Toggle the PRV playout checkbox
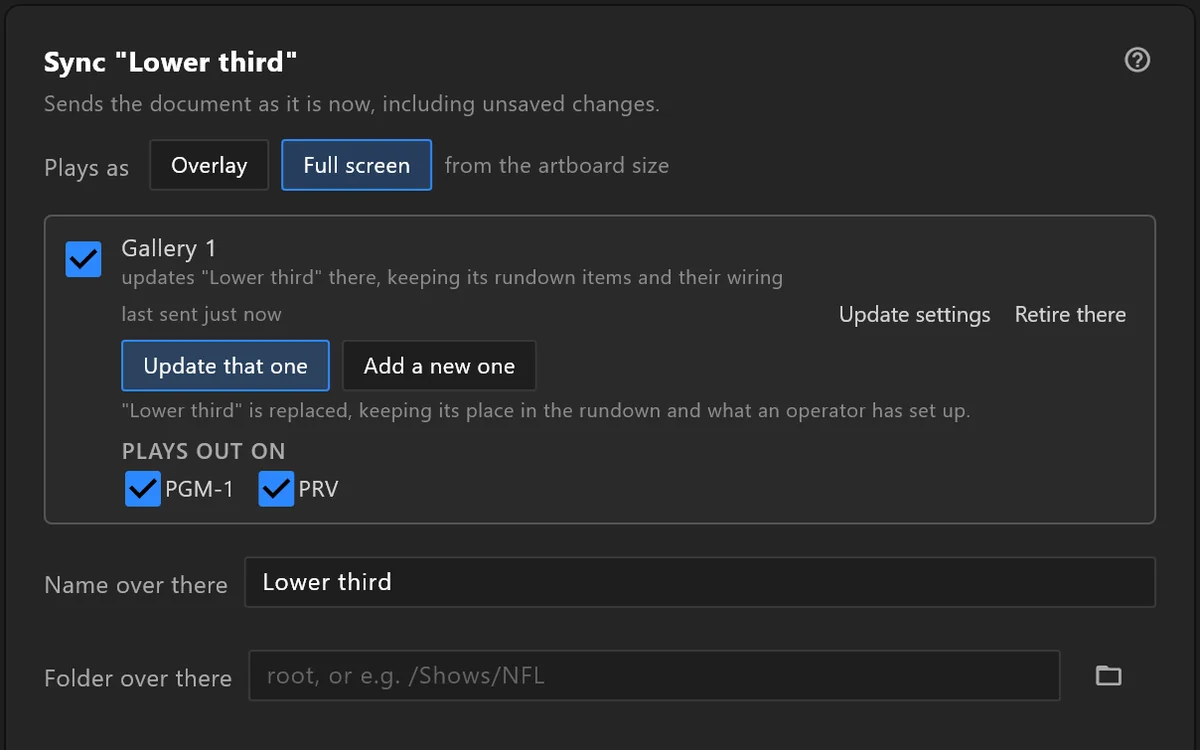Image resolution: width=1200 pixels, height=750 pixels. (x=276, y=489)
